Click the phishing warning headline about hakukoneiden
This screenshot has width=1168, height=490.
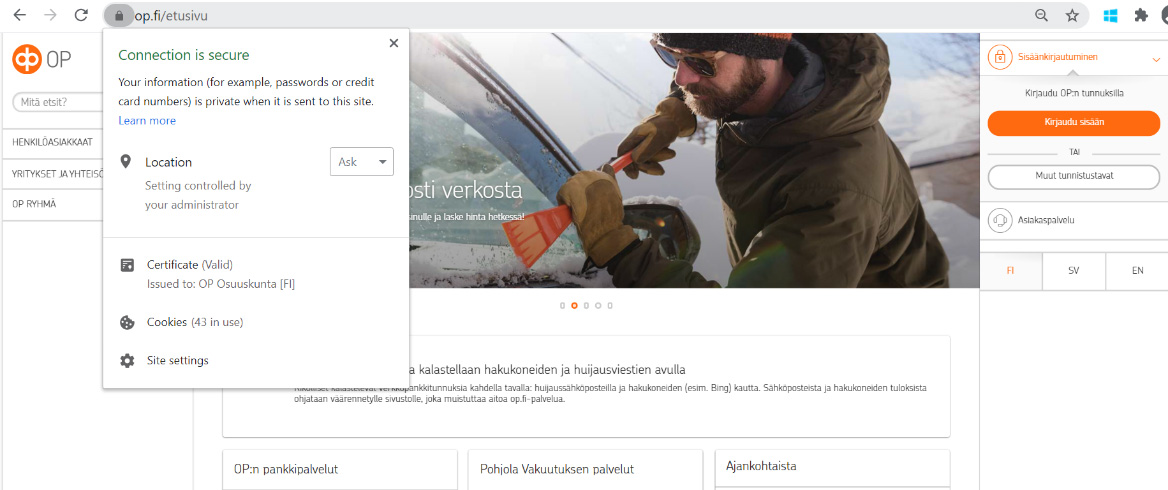tap(548, 370)
